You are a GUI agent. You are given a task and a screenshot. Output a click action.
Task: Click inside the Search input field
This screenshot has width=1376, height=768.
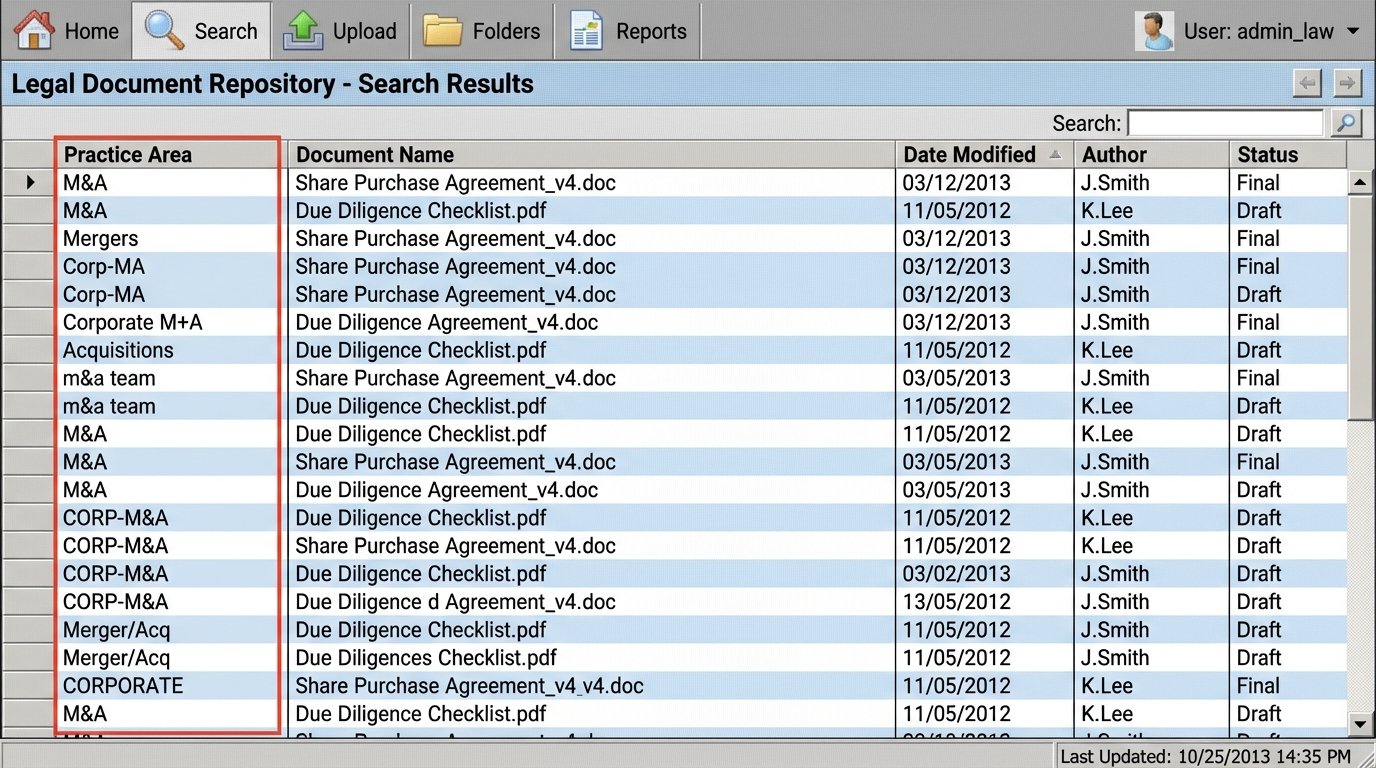coord(1225,122)
